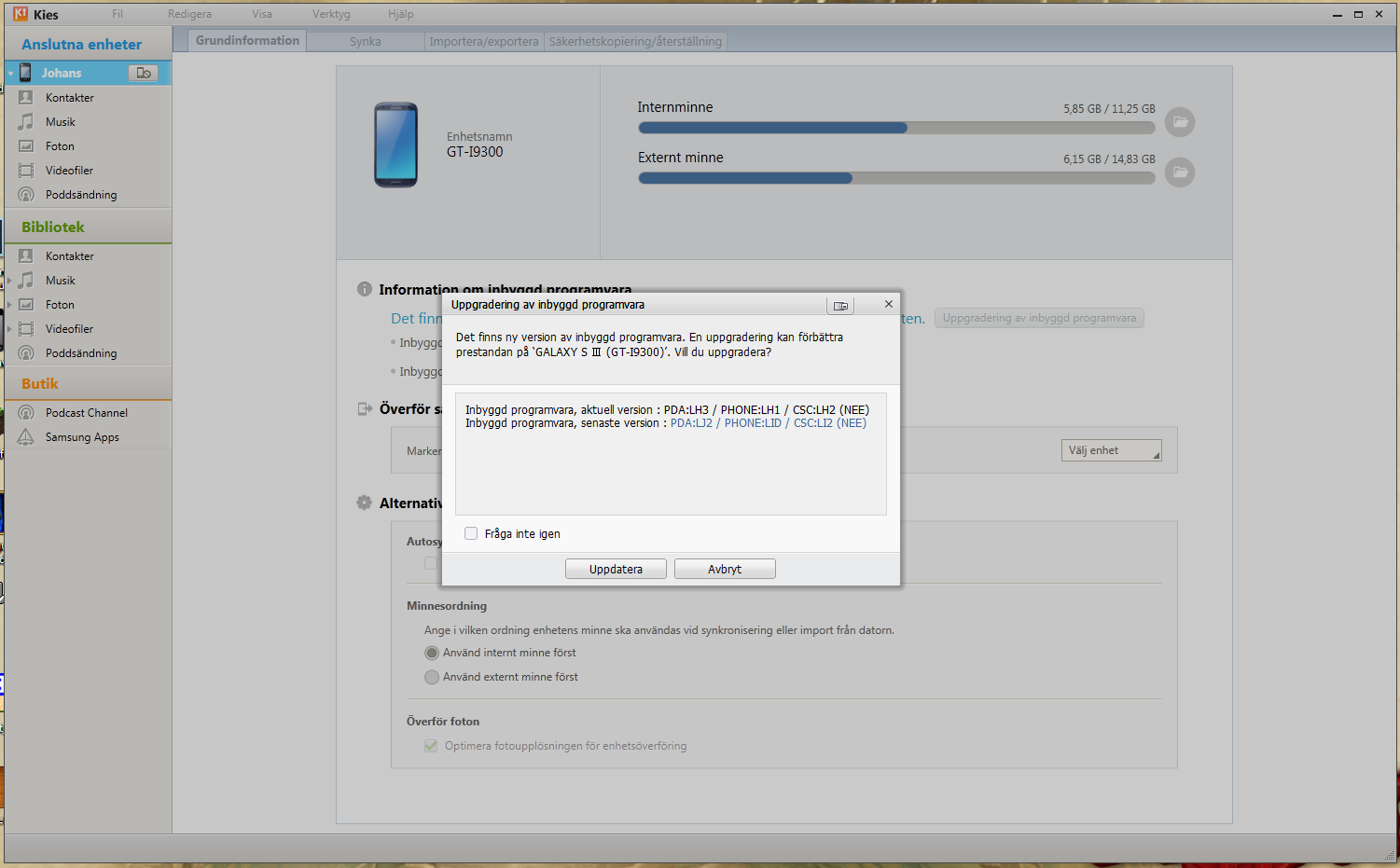The height and width of the screenshot is (868, 1400).
Task: Click the GT-I9300 phone image
Action: coord(396,145)
